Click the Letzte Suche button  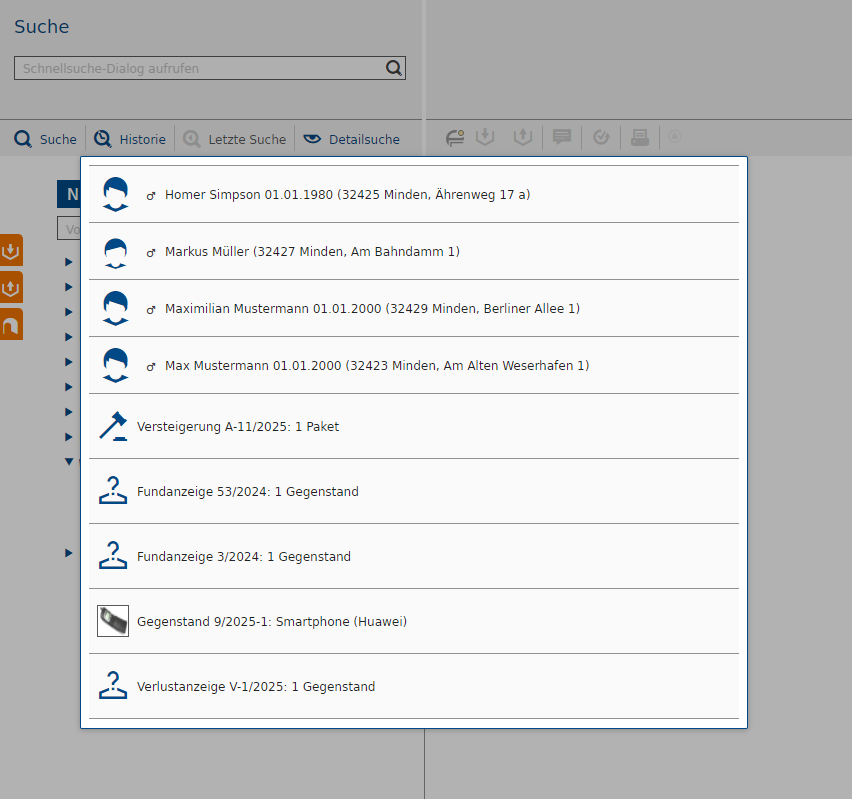pyautogui.click(x=235, y=139)
